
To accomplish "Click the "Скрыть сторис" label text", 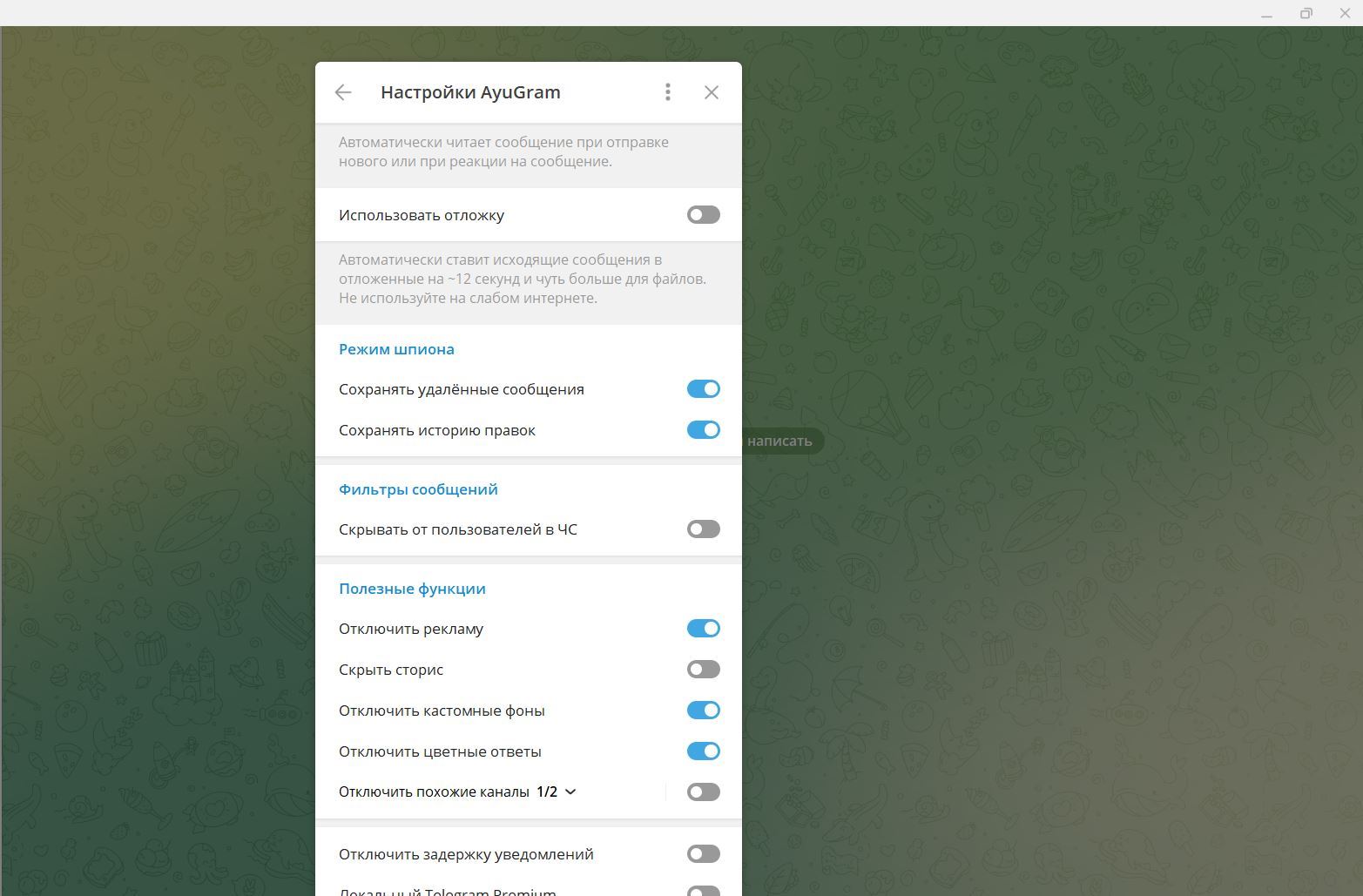I will [391, 670].
